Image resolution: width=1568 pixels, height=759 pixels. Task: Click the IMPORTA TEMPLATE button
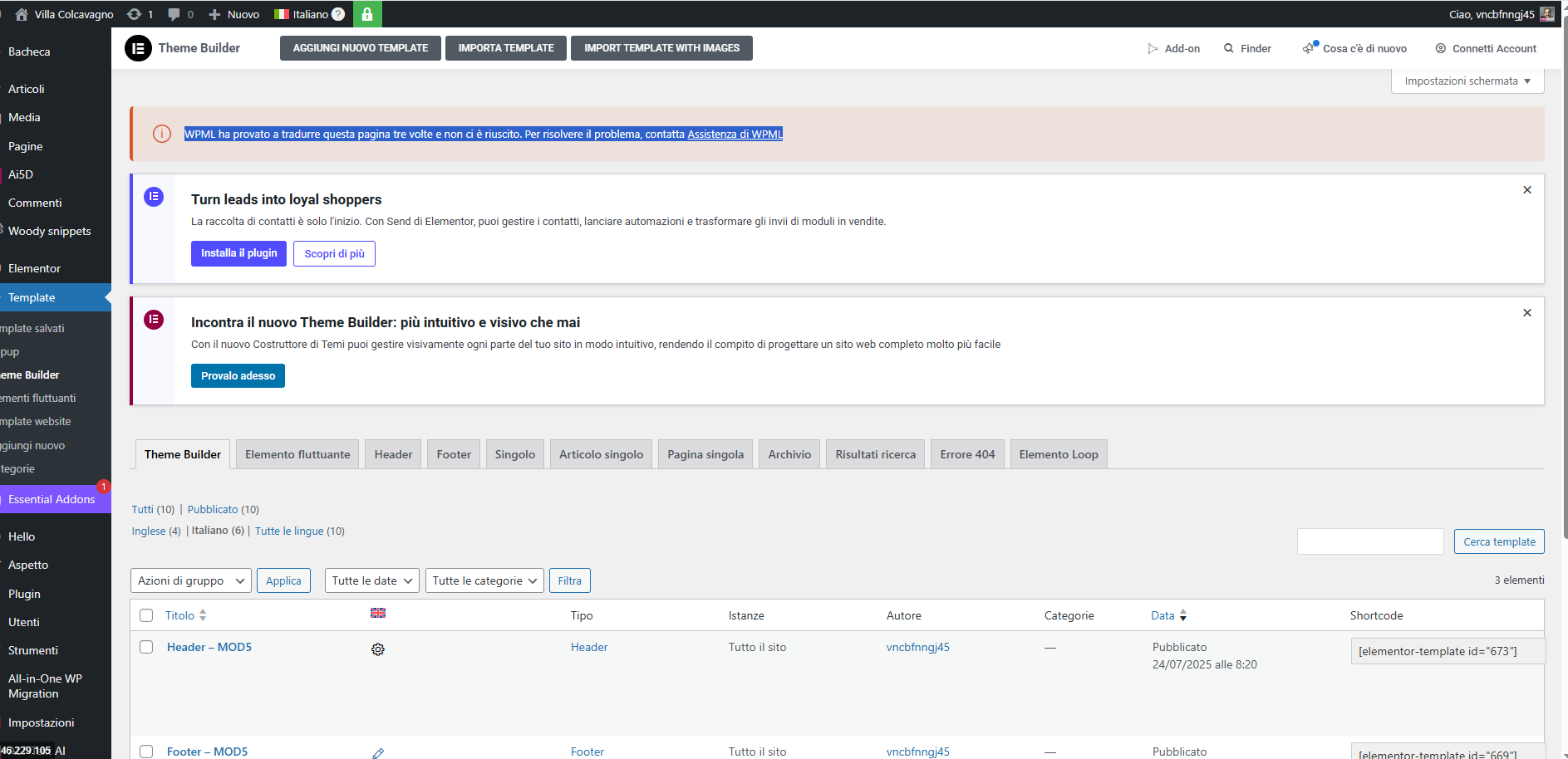506,48
